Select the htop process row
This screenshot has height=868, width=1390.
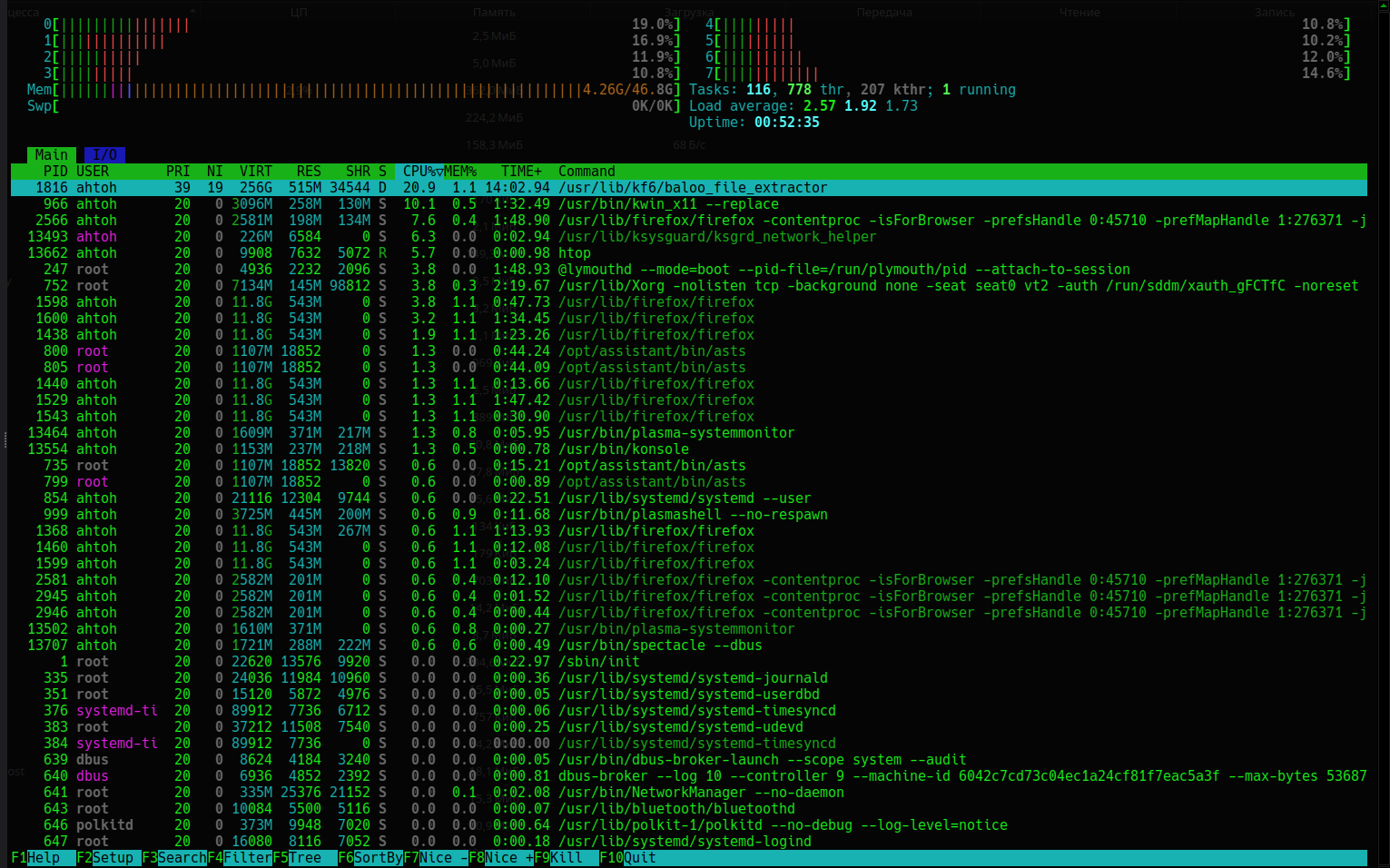click(x=689, y=253)
